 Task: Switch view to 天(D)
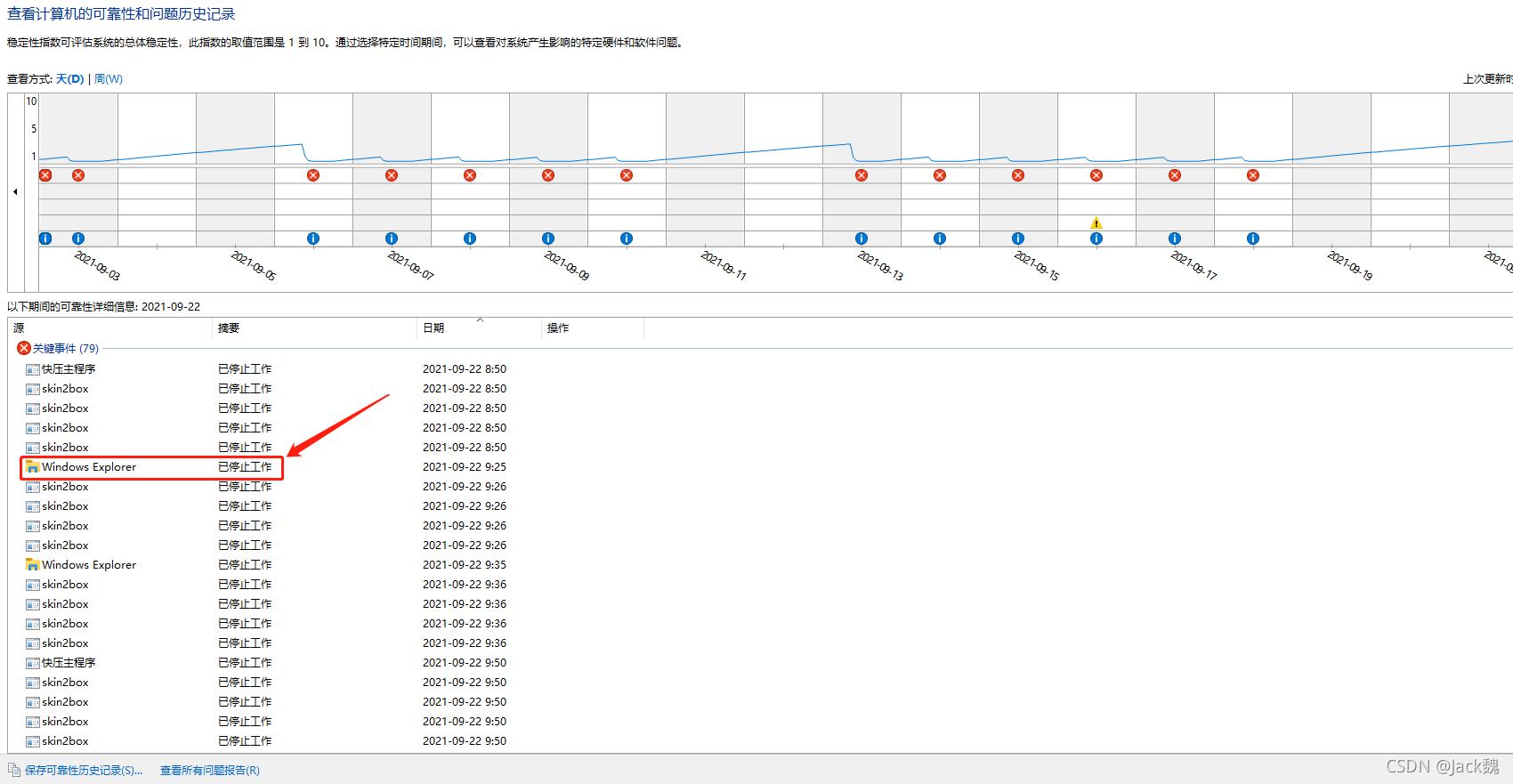coord(69,79)
